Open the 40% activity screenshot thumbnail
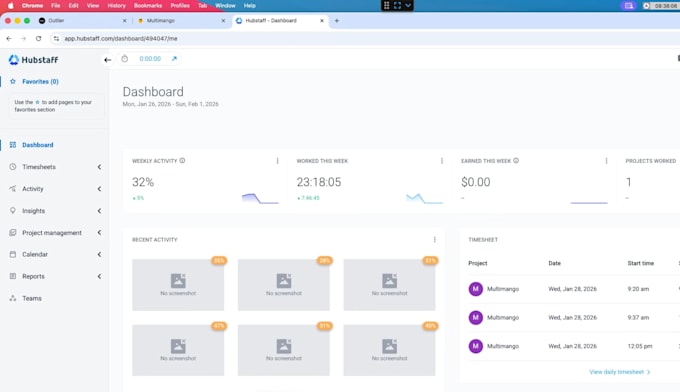 pyautogui.click(x=389, y=350)
